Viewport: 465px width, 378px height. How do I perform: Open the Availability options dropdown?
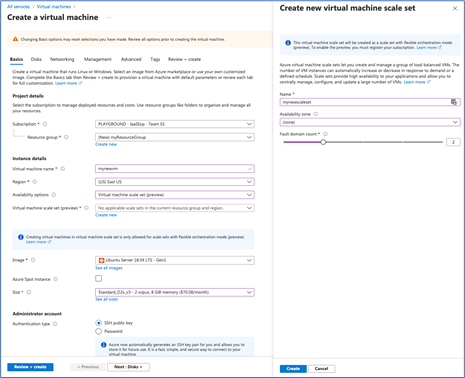click(x=175, y=195)
